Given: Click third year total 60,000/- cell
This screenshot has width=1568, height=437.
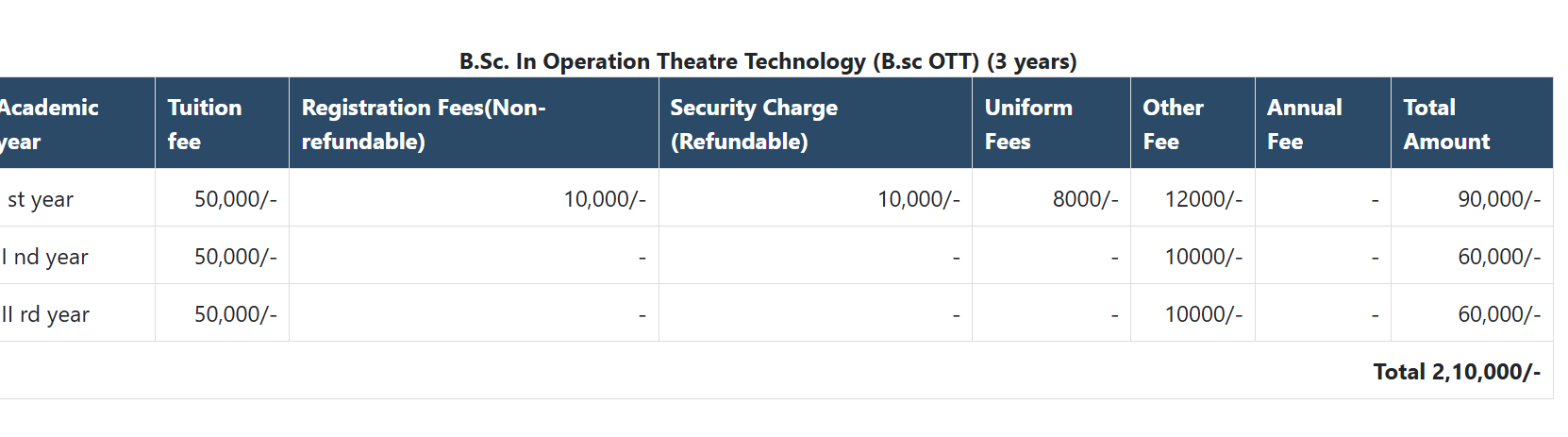Looking at the screenshot, I should 1498,314.
